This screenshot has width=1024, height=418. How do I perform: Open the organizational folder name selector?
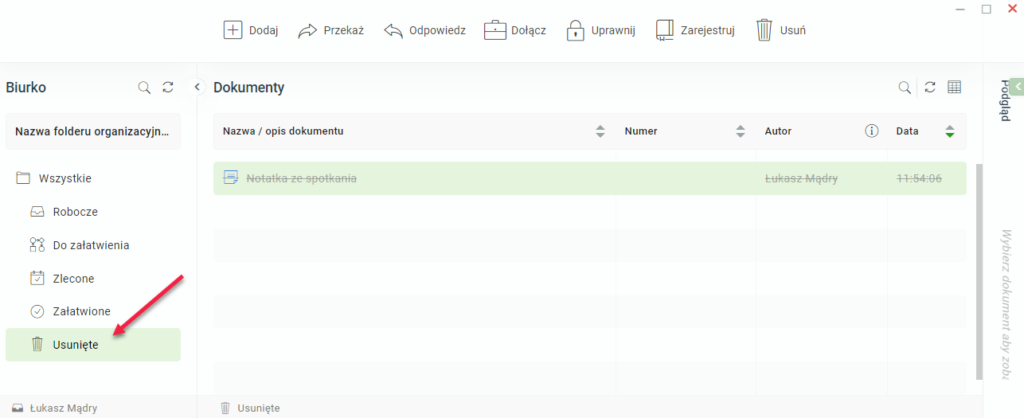(93, 131)
